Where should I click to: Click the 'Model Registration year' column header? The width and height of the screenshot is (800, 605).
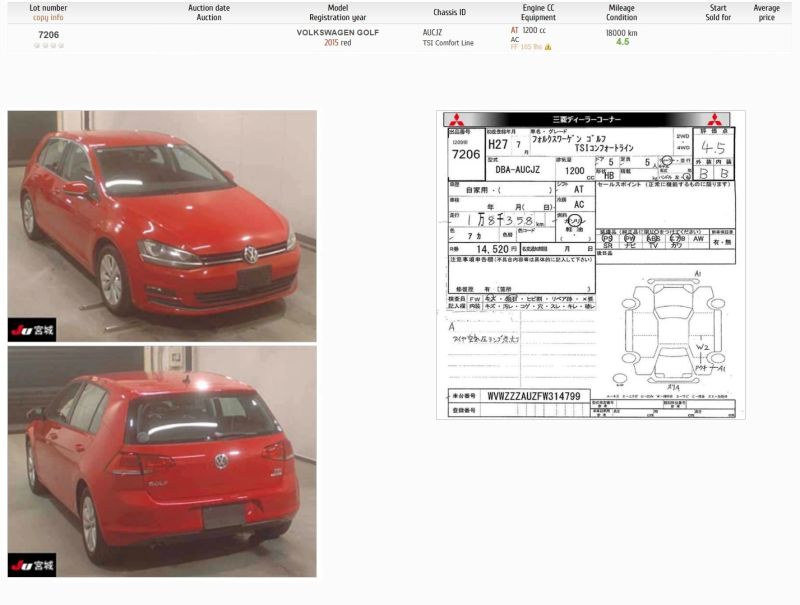pos(338,13)
